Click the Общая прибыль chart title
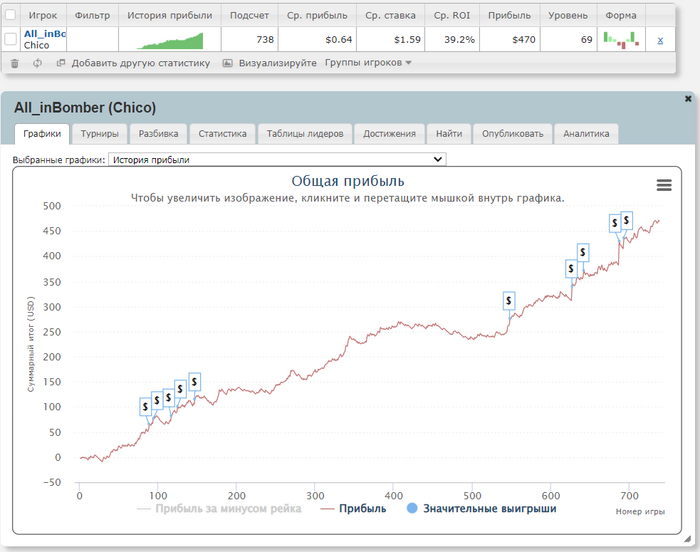Viewport: 700px width, 552px height. (x=348, y=181)
